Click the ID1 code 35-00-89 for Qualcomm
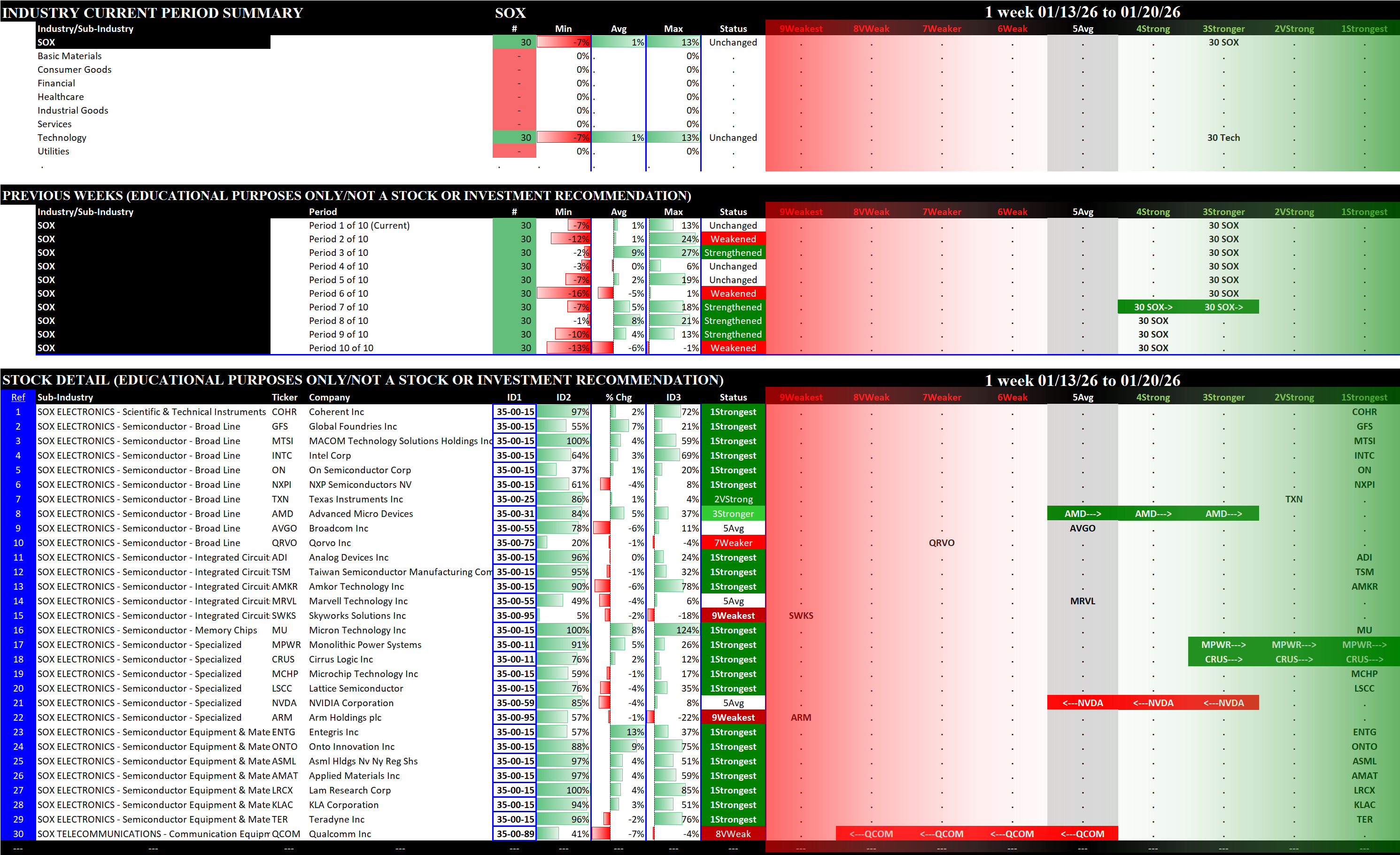 [515, 834]
